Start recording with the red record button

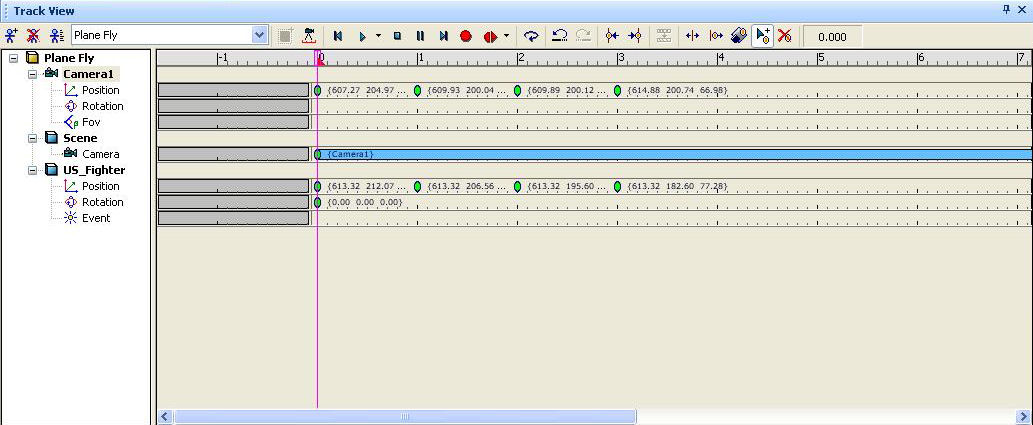[x=466, y=36]
